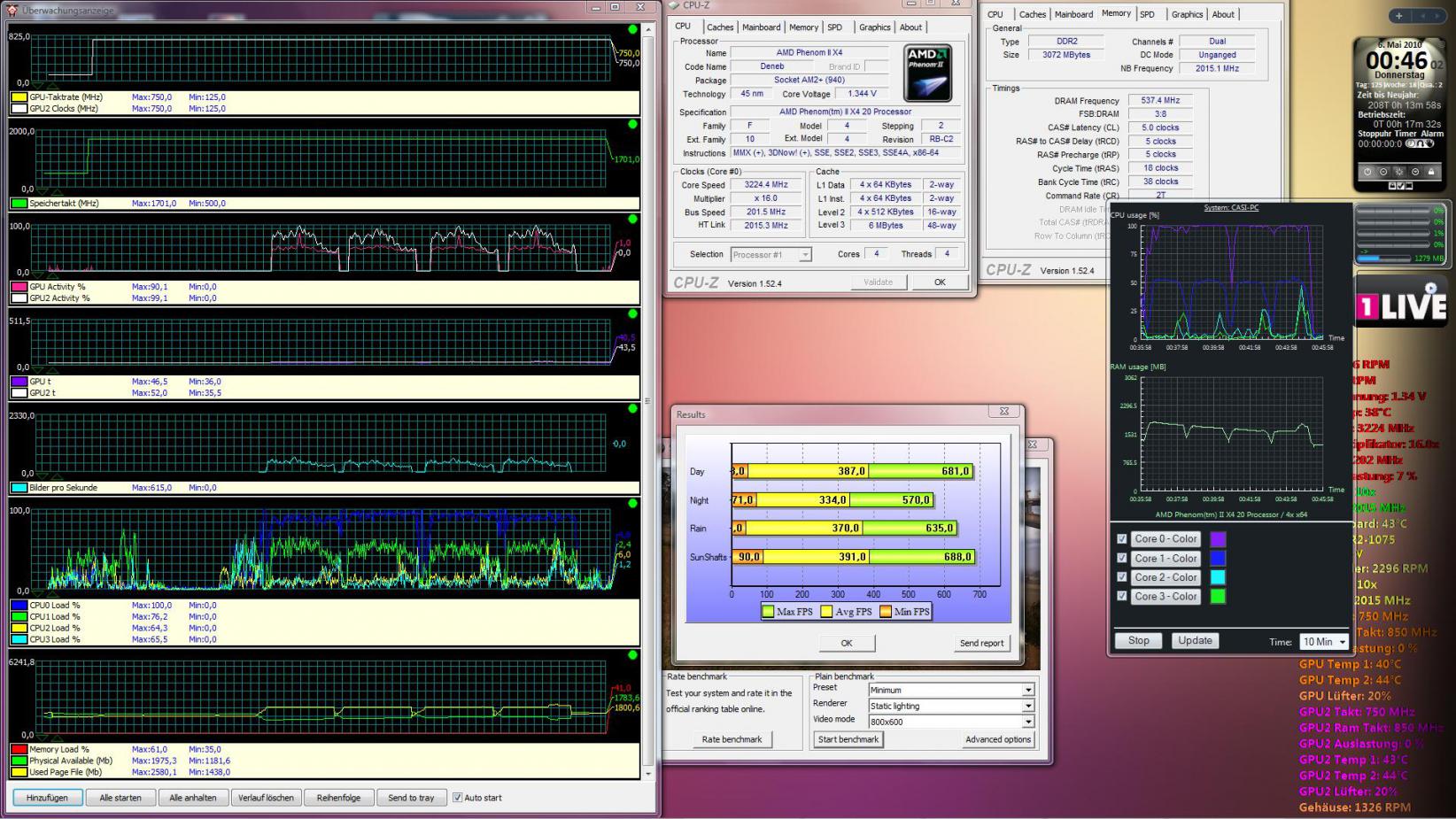
Task: Click green status dot of Memory Load graph
Action: click(632, 655)
